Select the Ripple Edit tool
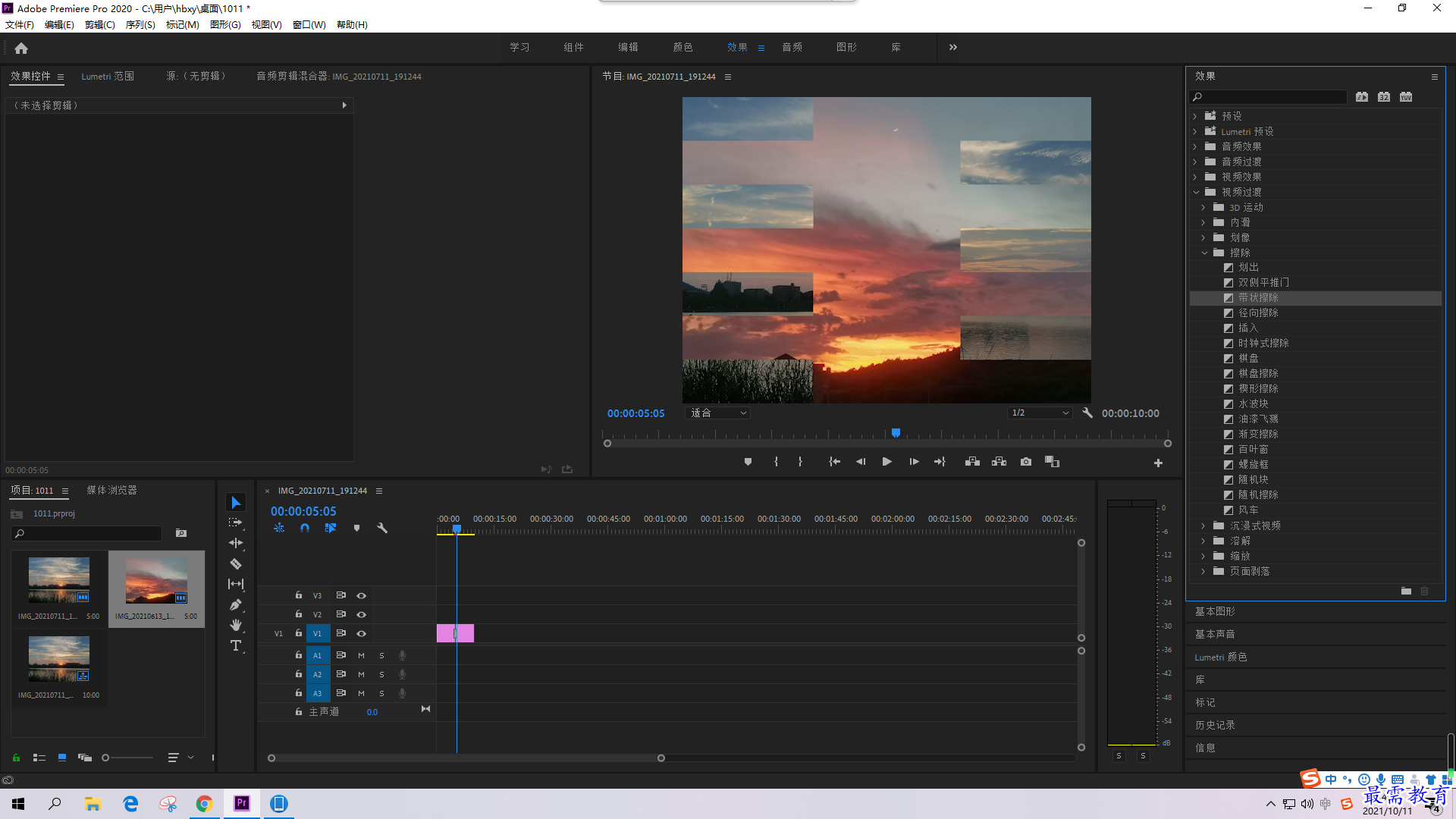This screenshot has height=819, width=1456. (x=236, y=543)
